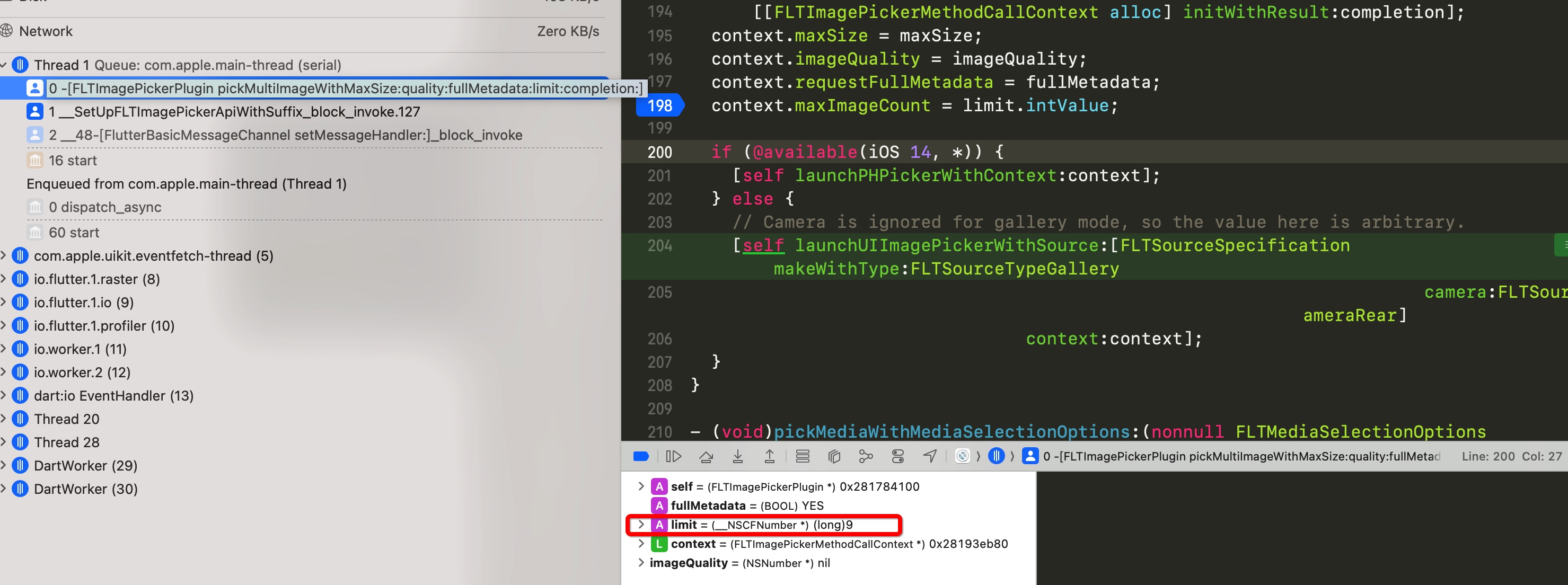This screenshot has width=1568, height=585.
Task: Click the Step Out debug icon
Action: [x=769, y=456]
